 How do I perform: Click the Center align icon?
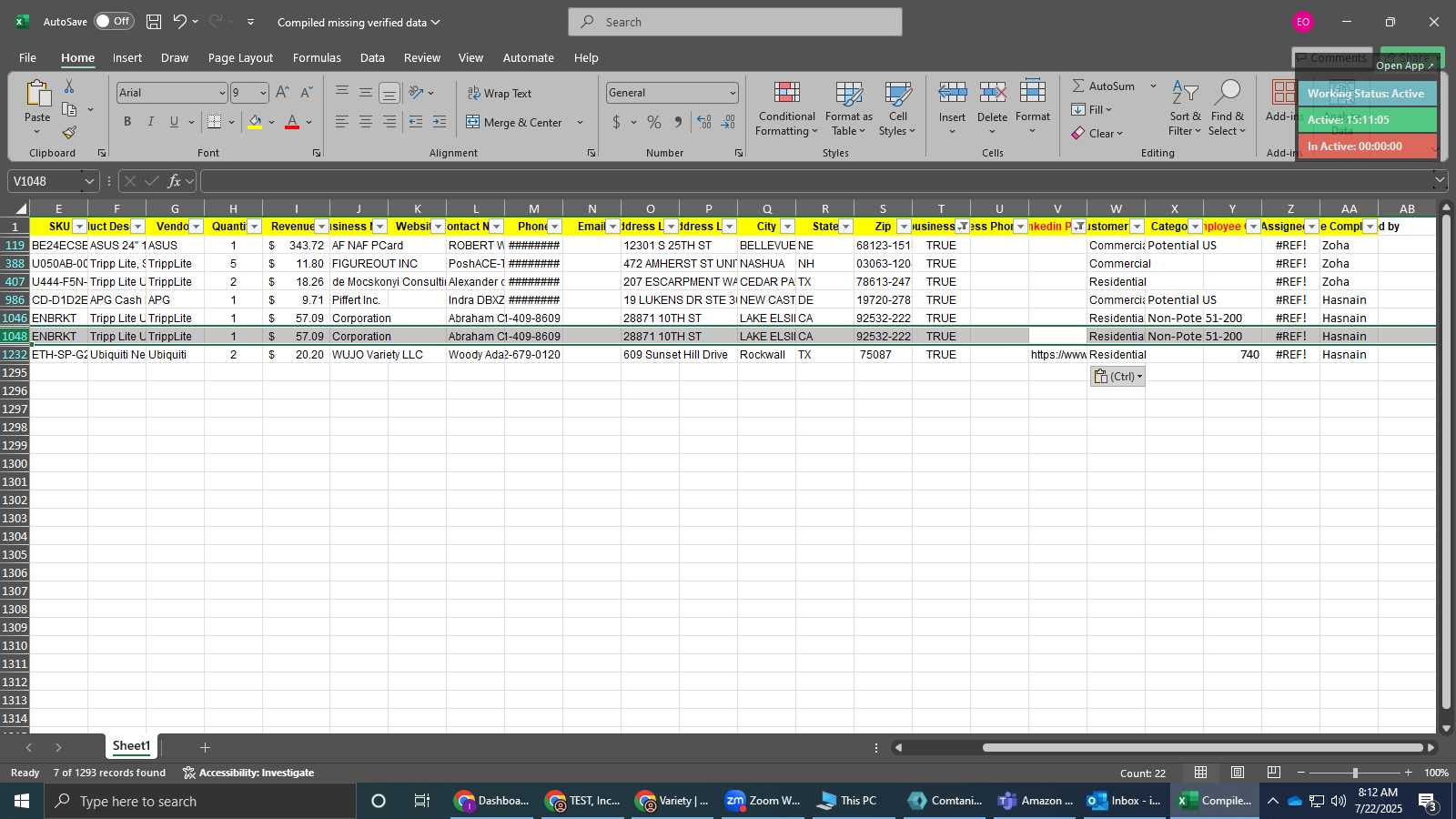click(365, 122)
